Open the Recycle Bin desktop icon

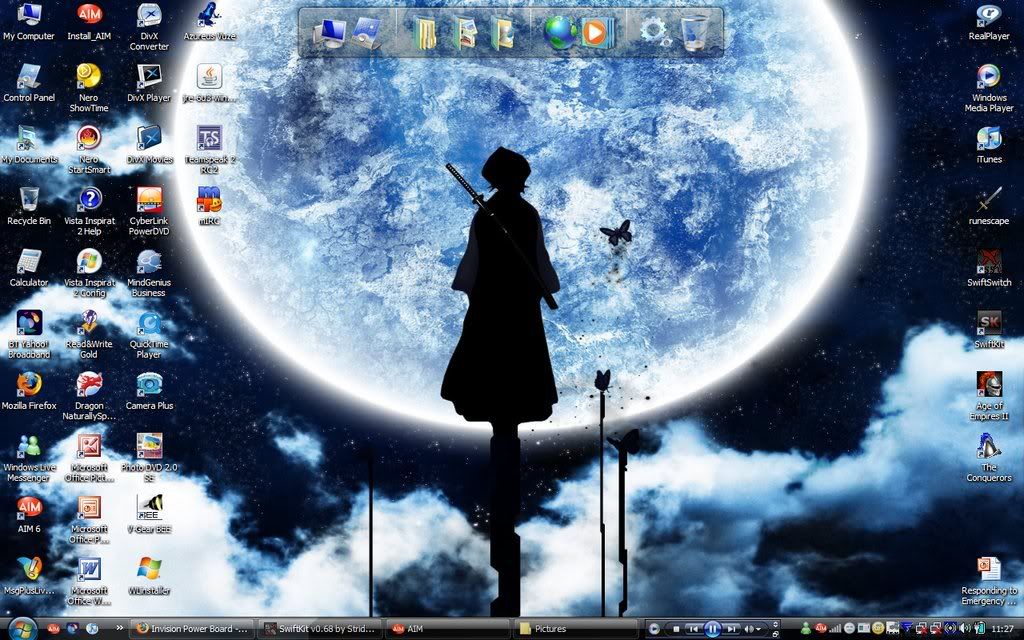(x=29, y=207)
